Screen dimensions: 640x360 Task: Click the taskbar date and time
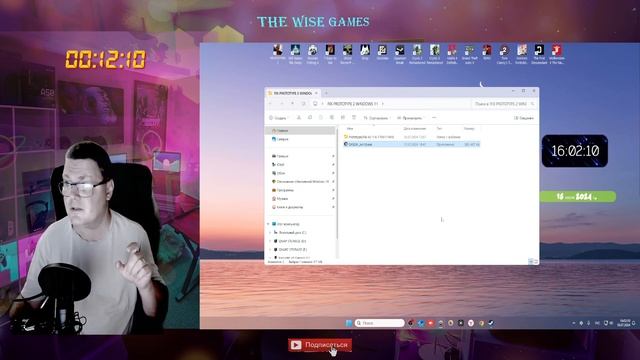pos(625,323)
